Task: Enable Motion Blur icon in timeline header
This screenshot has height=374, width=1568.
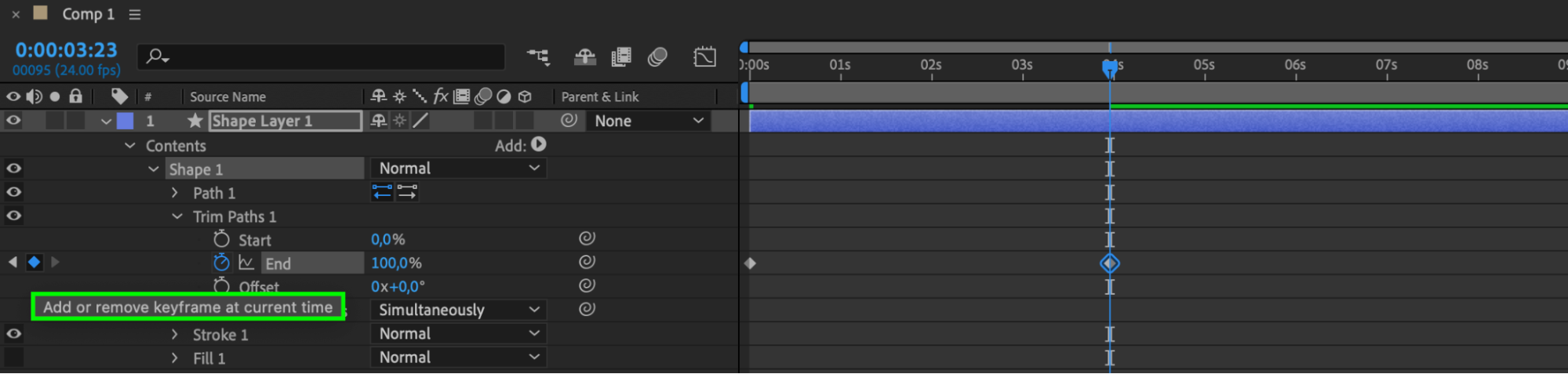Action: 657,56
